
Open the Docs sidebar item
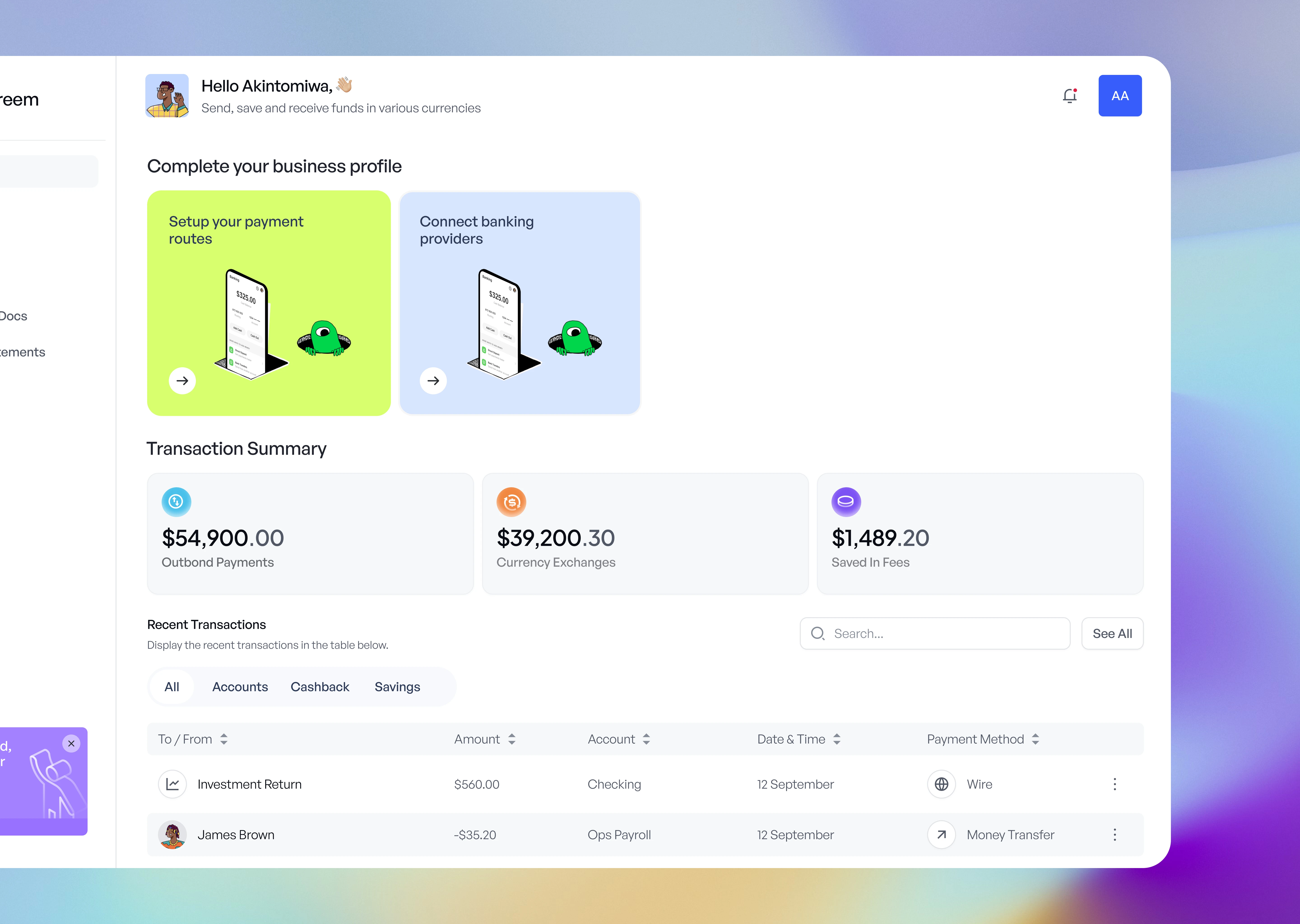pyautogui.click(x=14, y=316)
